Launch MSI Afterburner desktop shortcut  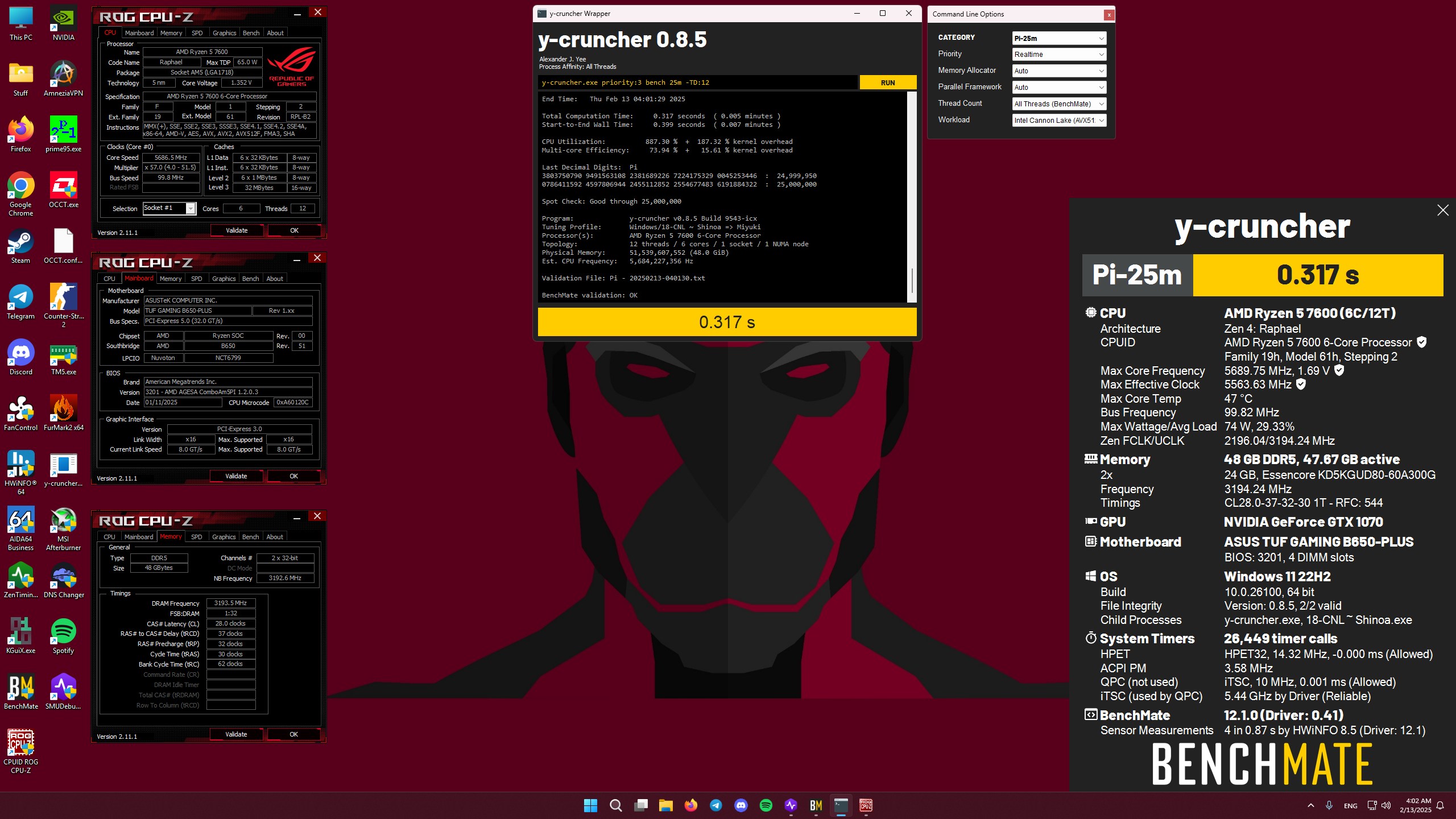click(x=63, y=529)
